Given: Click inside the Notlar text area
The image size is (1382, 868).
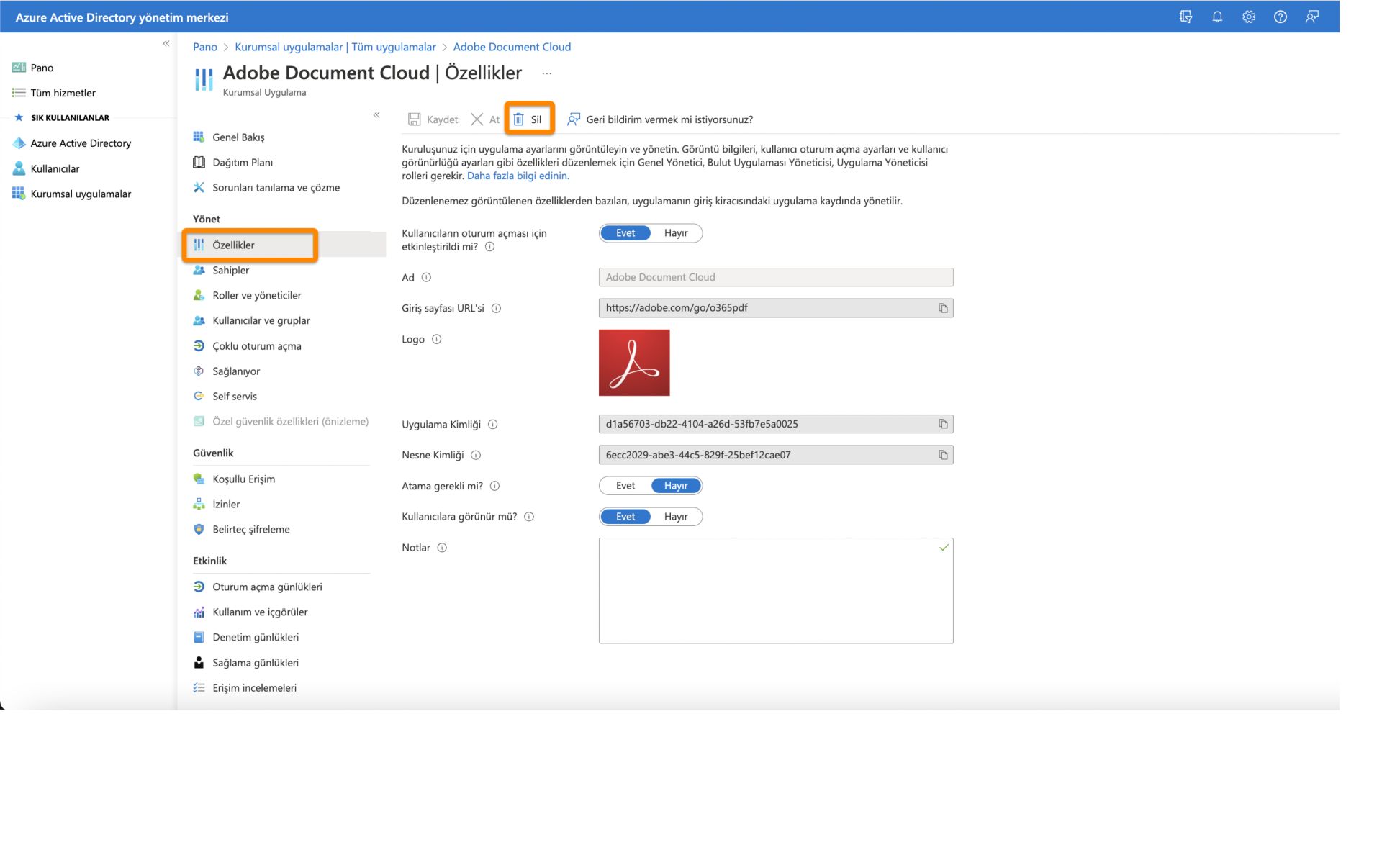Looking at the screenshot, I should [776, 591].
